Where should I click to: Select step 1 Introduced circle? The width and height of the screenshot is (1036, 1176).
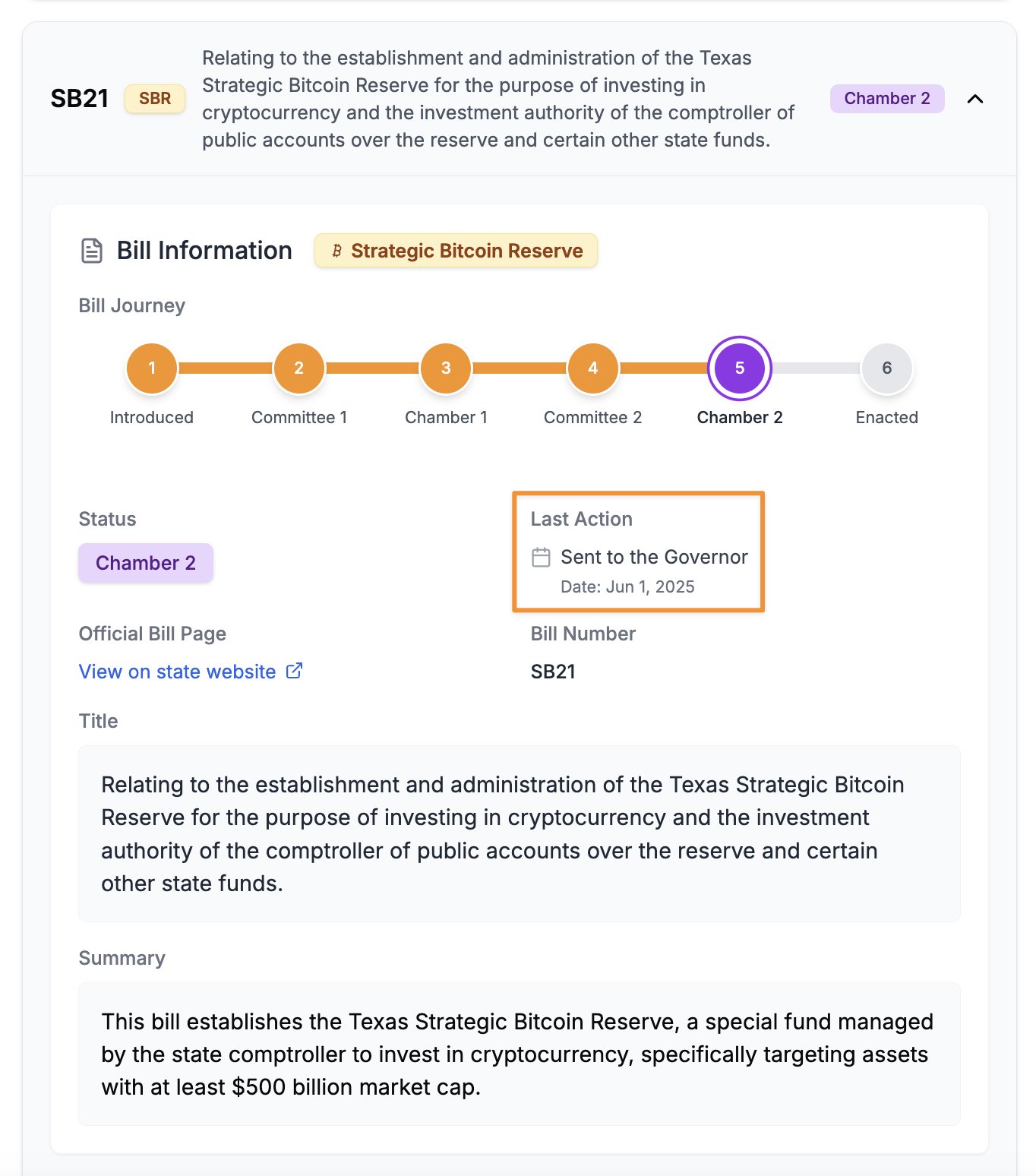[x=152, y=368]
